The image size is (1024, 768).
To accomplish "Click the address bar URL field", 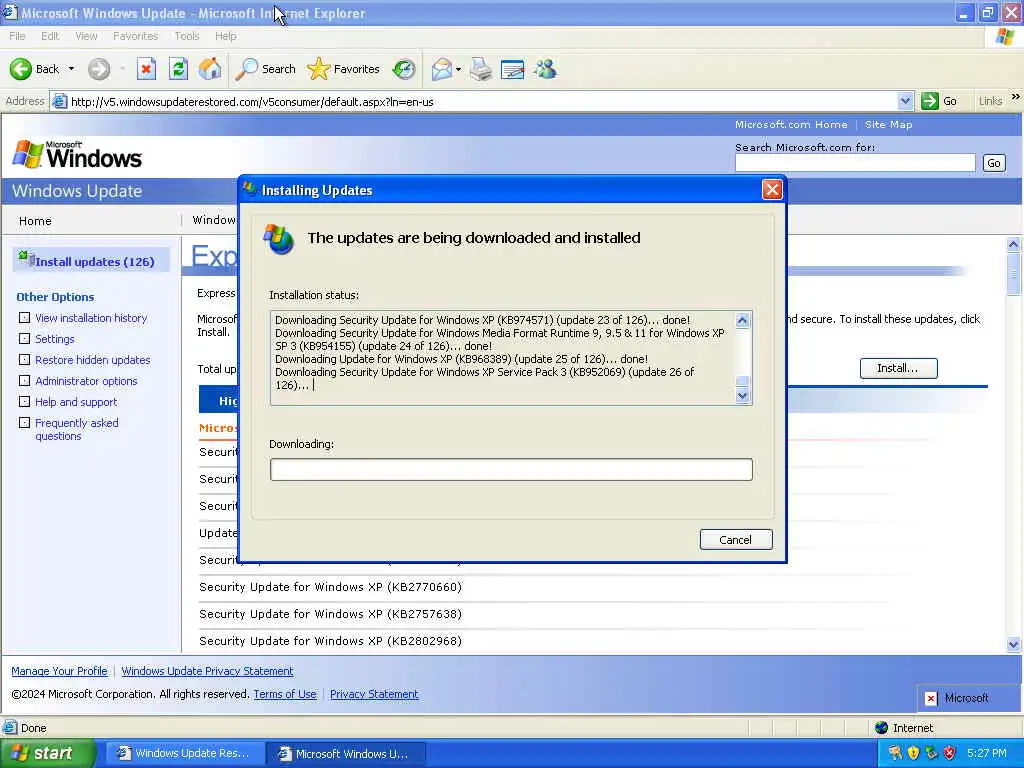I will tap(483, 101).
